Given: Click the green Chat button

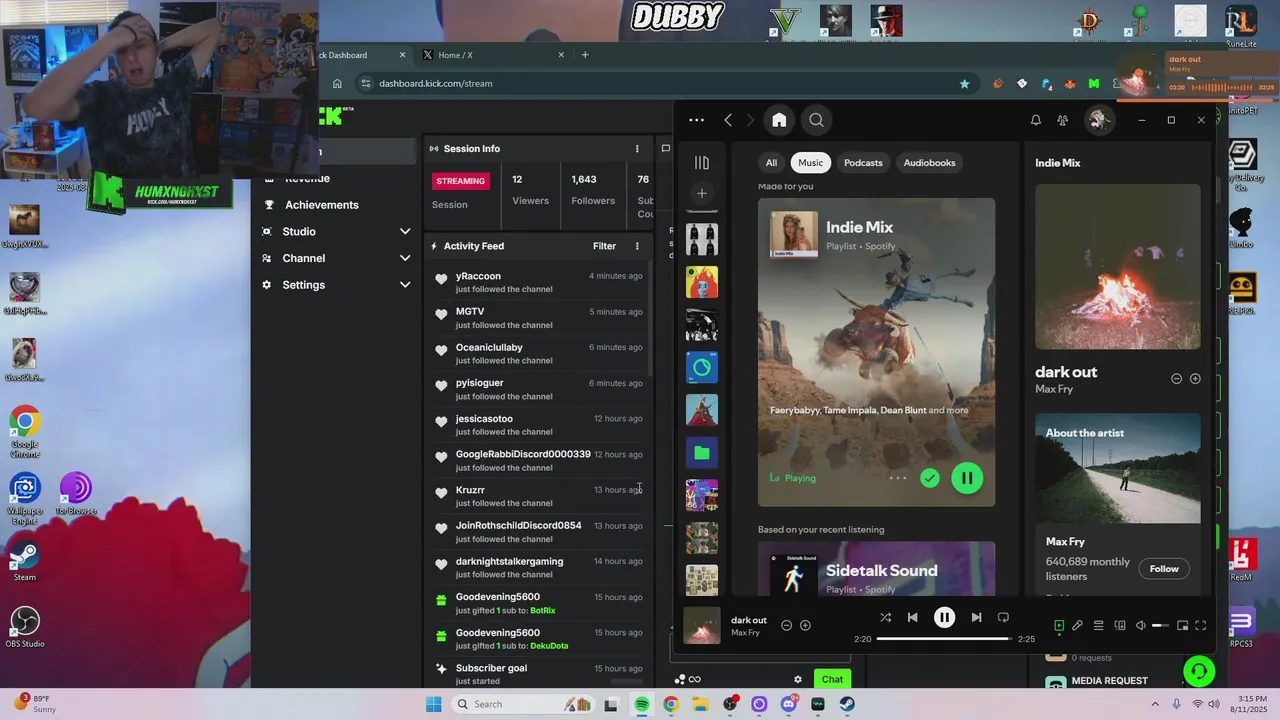Looking at the screenshot, I should [832, 679].
